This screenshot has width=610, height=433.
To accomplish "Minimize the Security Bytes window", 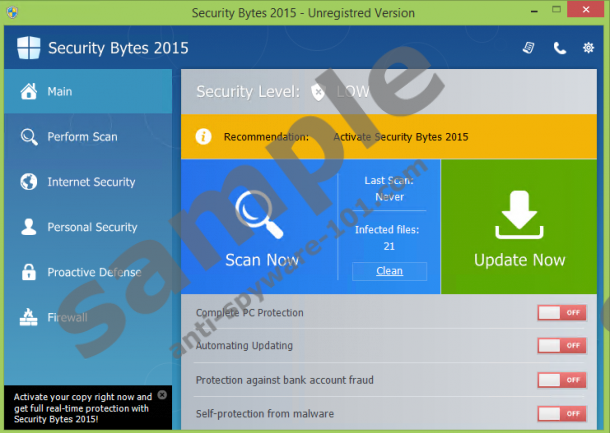I will click(x=534, y=11).
